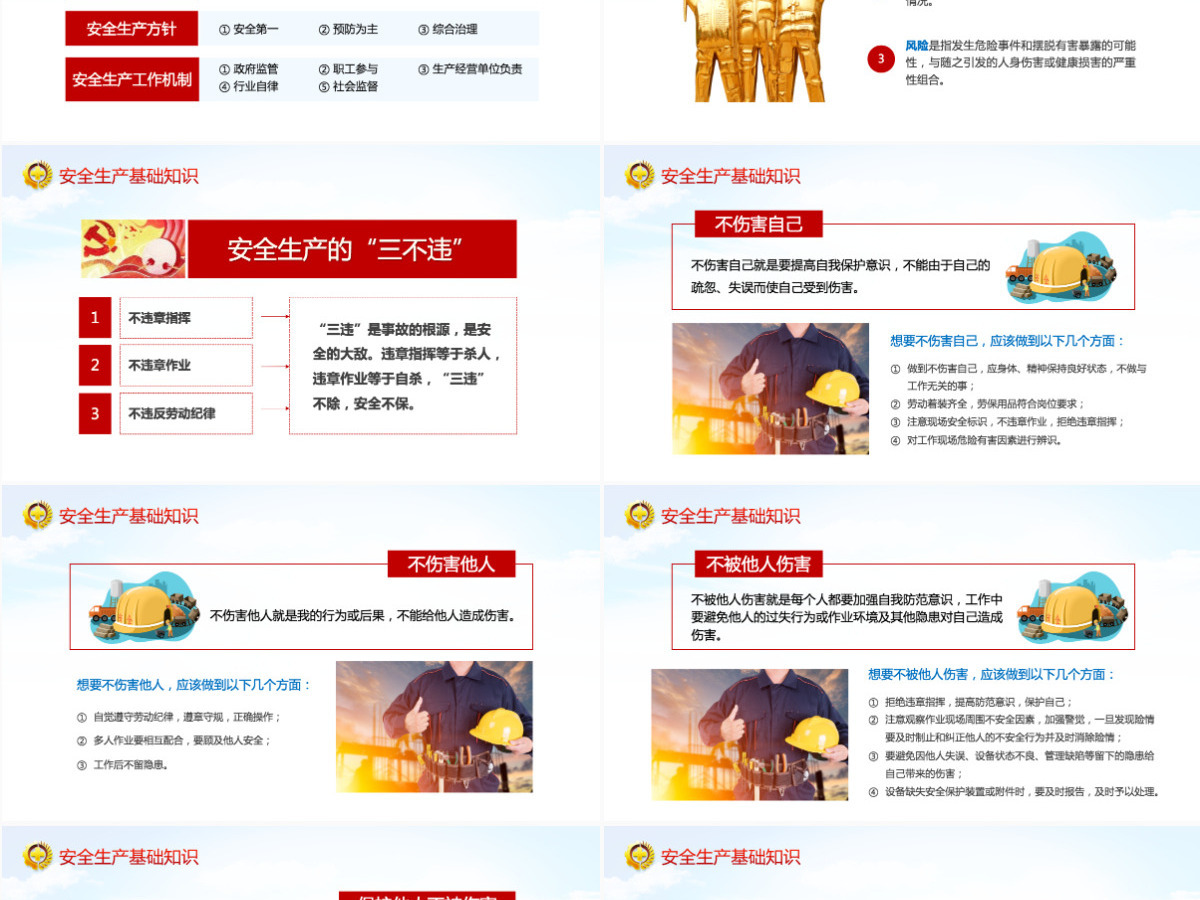Click the red 不伤害自己 title tag

tap(758, 224)
